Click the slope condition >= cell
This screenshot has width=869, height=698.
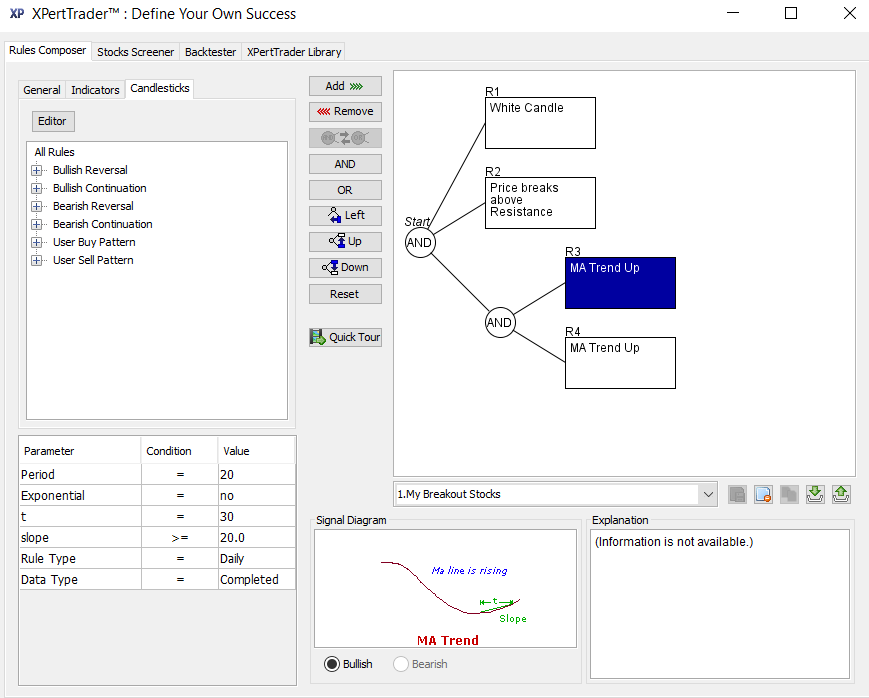180,538
